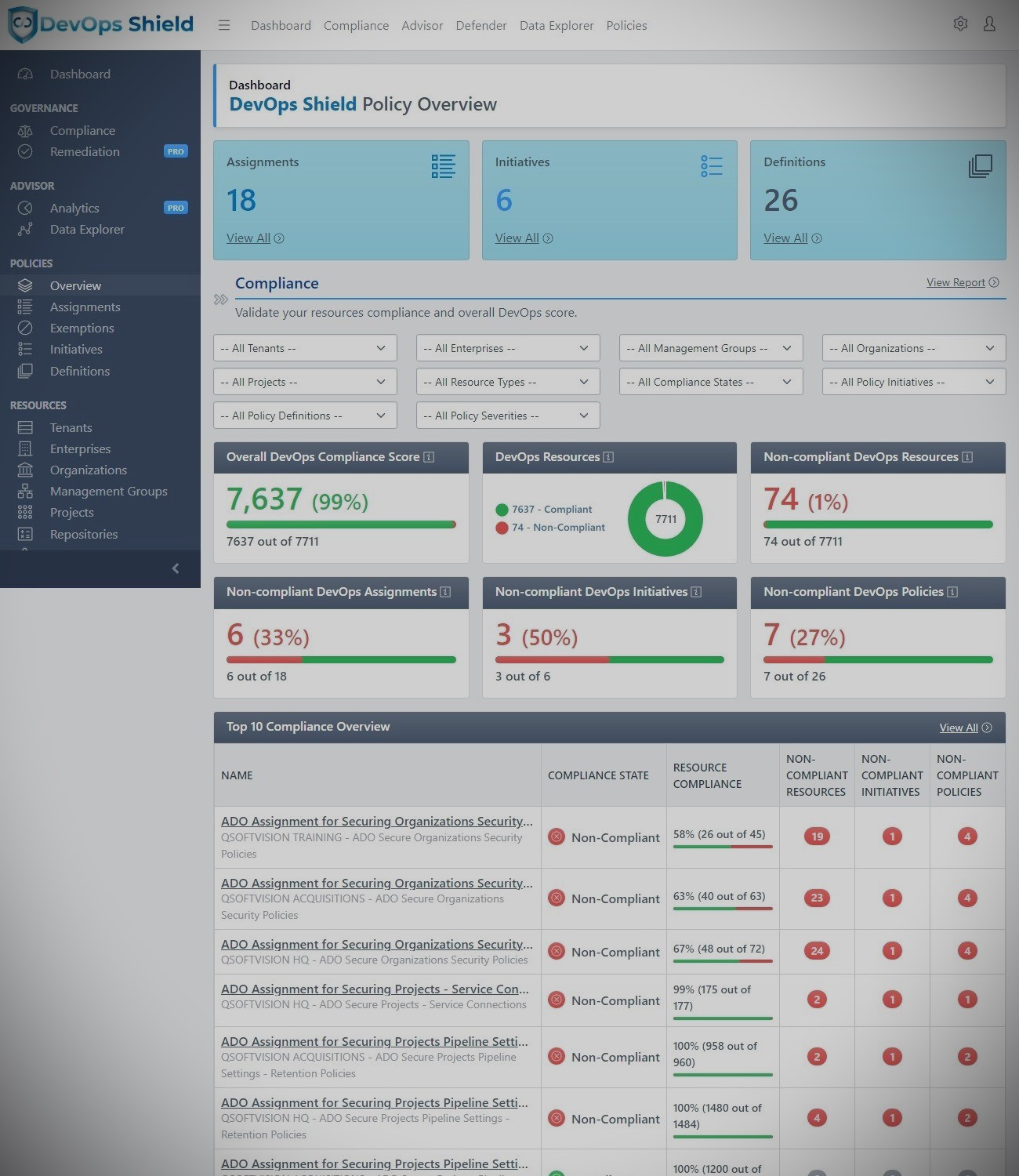
Task: Collapse the sidebar with the left chevron
Action: tap(176, 568)
